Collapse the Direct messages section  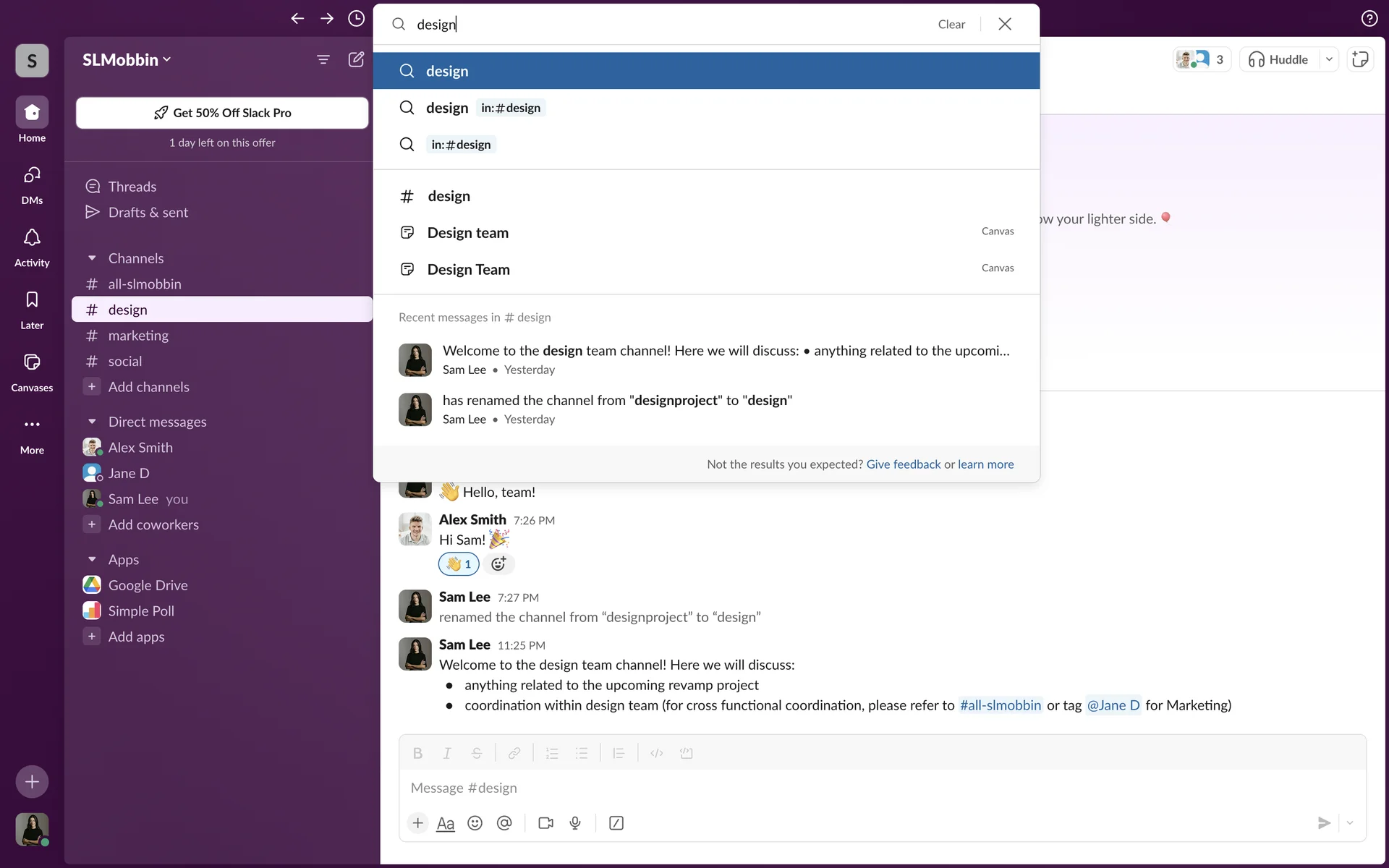(x=92, y=422)
